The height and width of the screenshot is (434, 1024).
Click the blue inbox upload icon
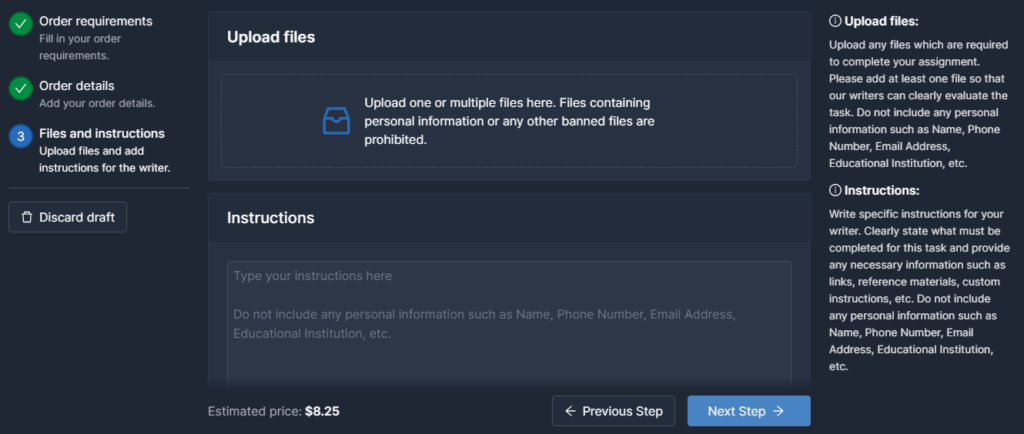336,121
